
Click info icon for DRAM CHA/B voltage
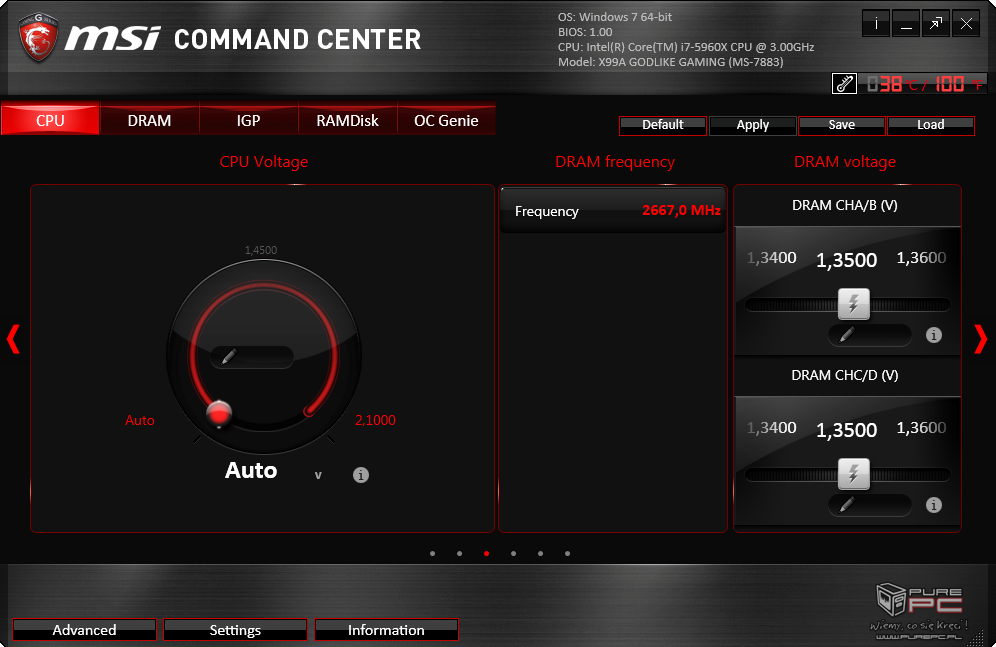click(x=934, y=335)
